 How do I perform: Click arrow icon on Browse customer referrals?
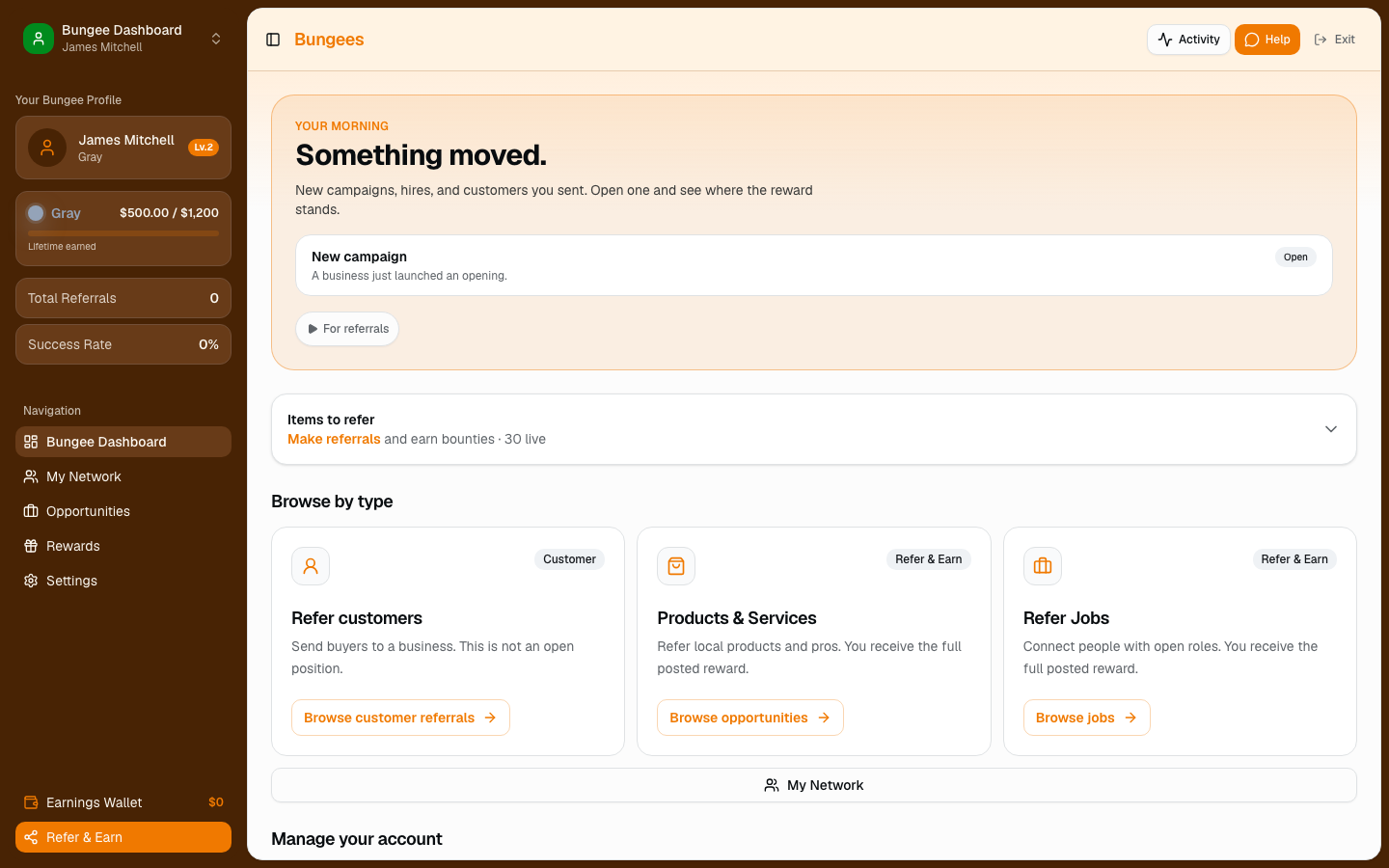click(490, 718)
